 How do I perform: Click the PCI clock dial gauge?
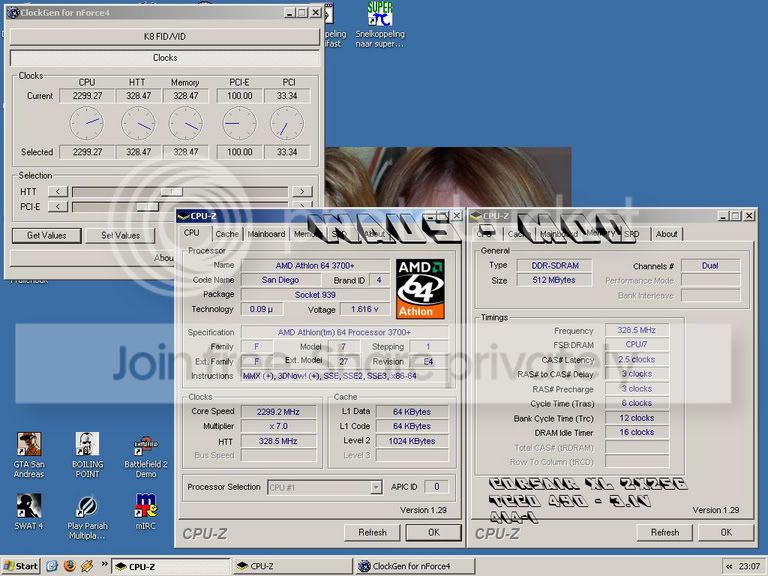[x=287, y=124]
